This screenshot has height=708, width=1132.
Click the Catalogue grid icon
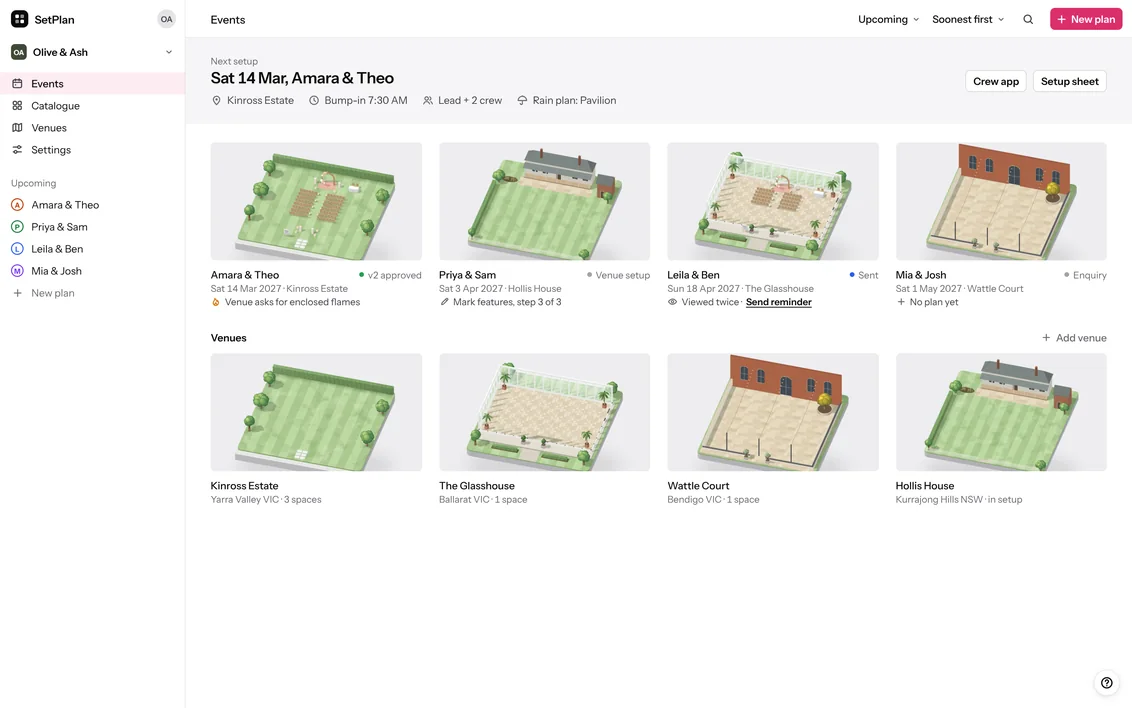pyautogui.click(x=17, y=105)
